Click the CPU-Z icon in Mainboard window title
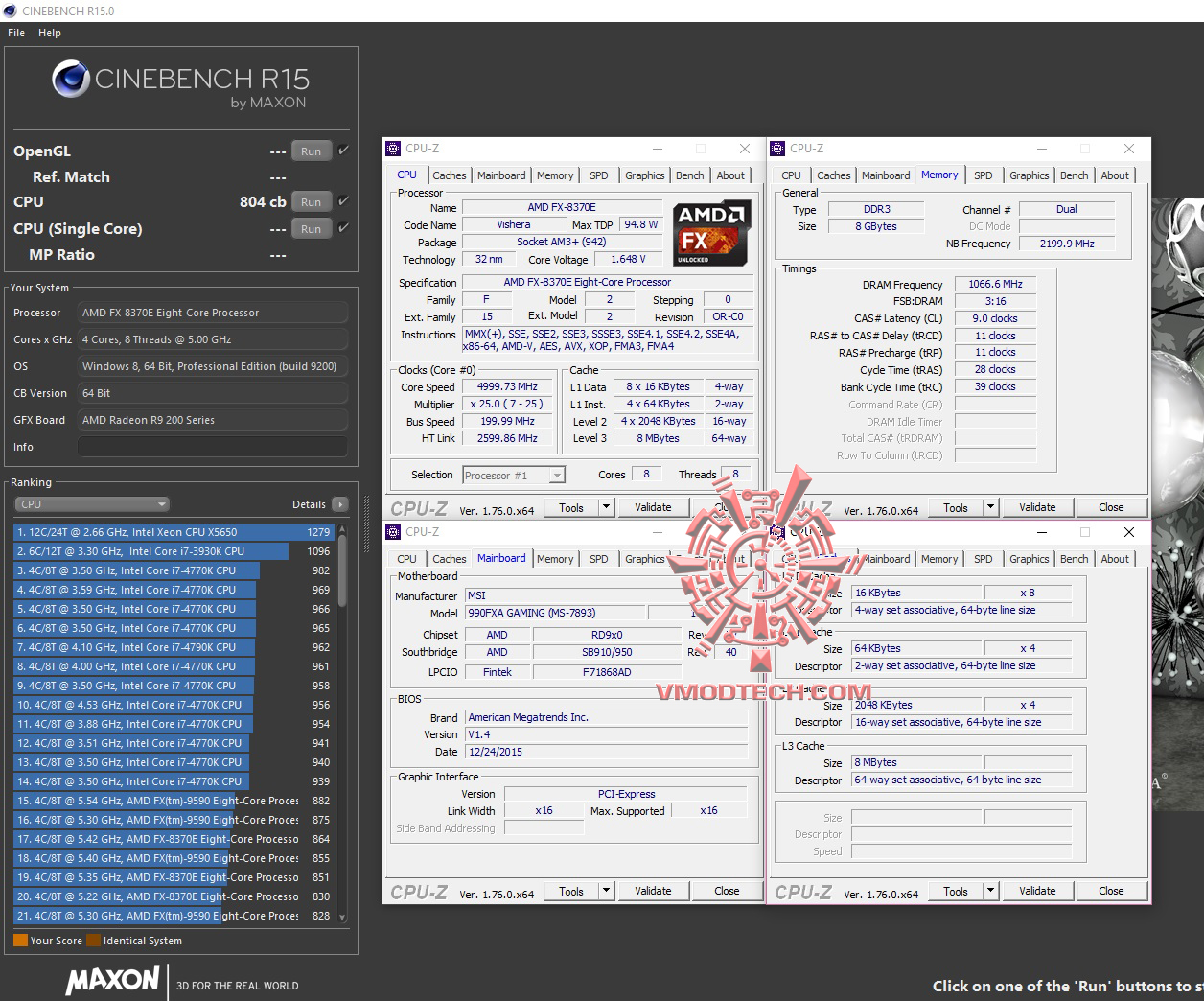This screenshot has width=1204, height=1001. 393,531
